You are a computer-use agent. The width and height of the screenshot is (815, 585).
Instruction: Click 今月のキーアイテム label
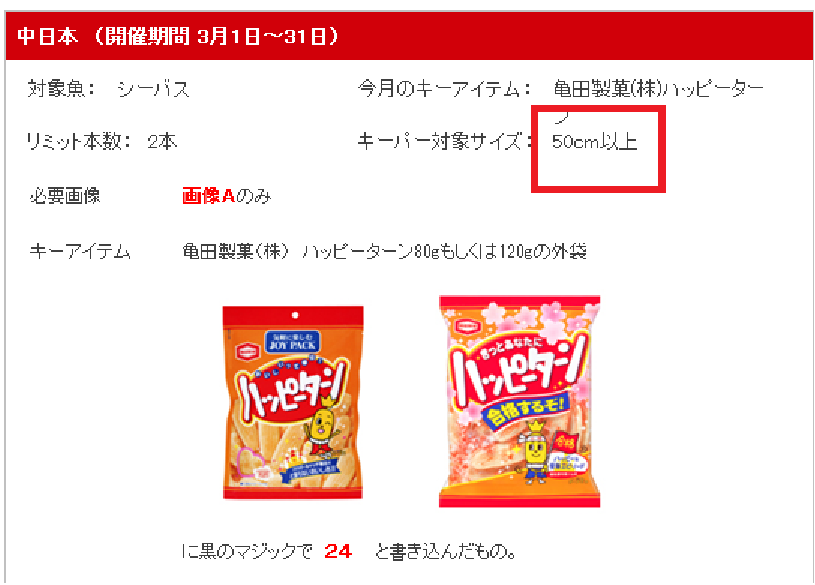click(444, 89)
